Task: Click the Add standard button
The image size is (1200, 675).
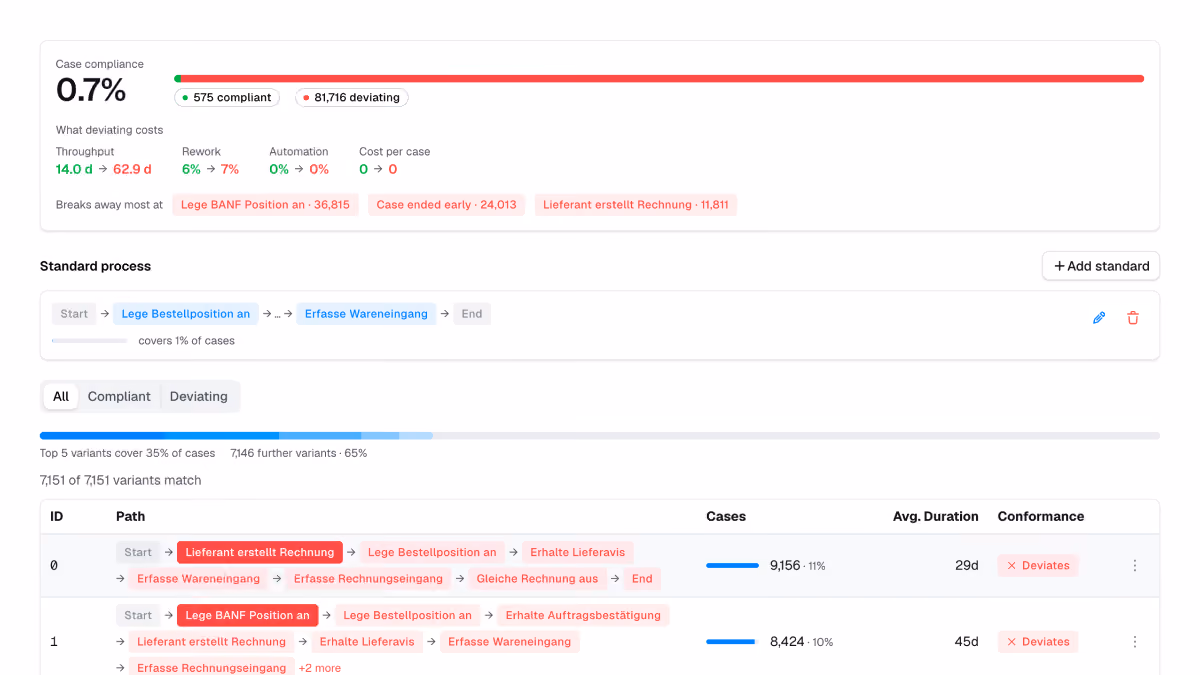Action: (1101, 266)
